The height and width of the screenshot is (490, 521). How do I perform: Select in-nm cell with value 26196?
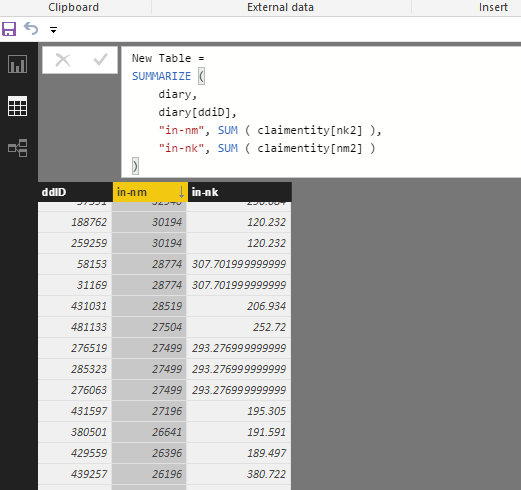(149, 474)
